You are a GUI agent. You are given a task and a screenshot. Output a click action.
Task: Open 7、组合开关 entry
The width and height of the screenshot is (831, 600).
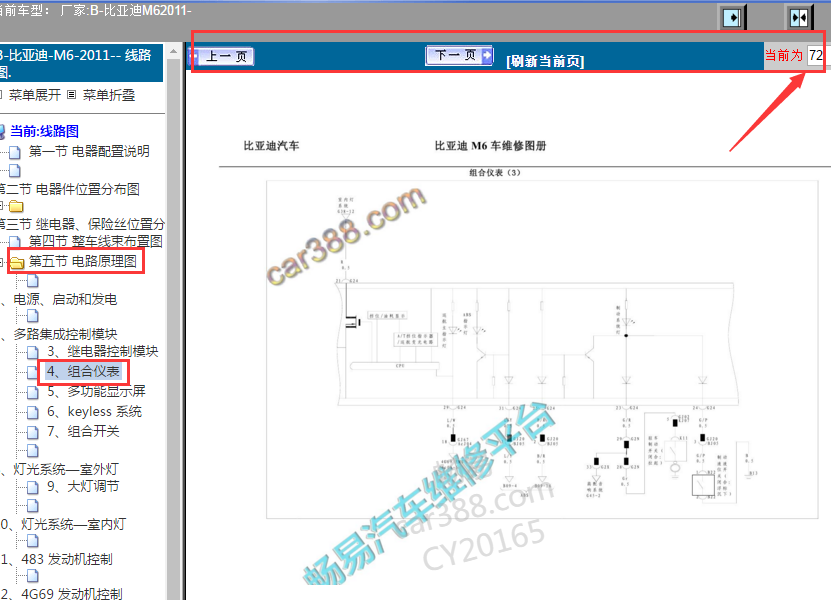[83, 431]
